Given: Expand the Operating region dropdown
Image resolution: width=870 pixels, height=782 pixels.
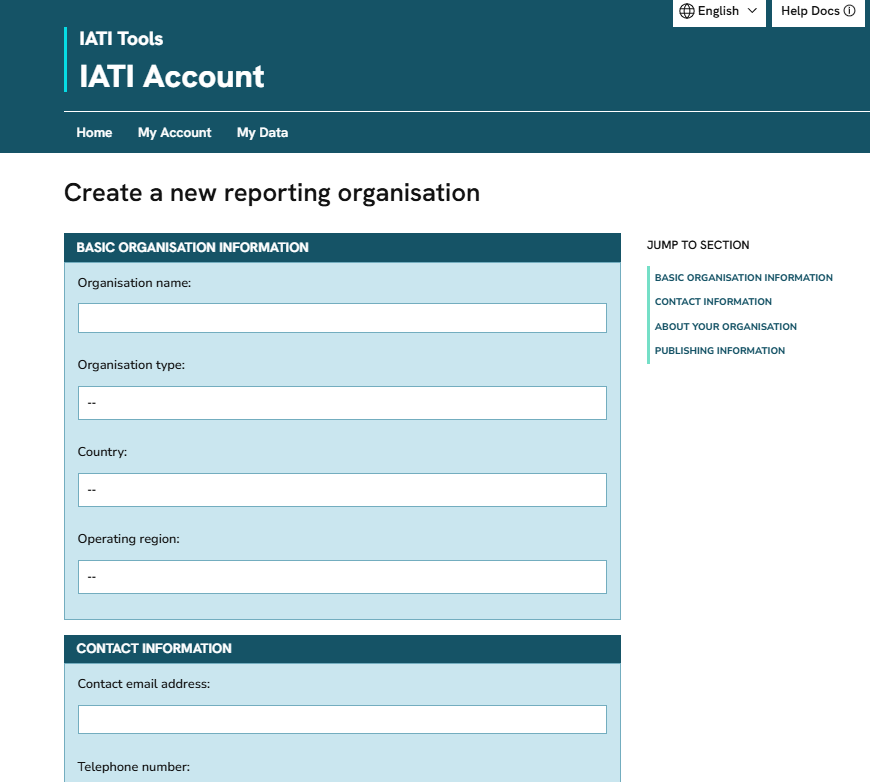Looking at the screenshot, I should tap(342, 577).
